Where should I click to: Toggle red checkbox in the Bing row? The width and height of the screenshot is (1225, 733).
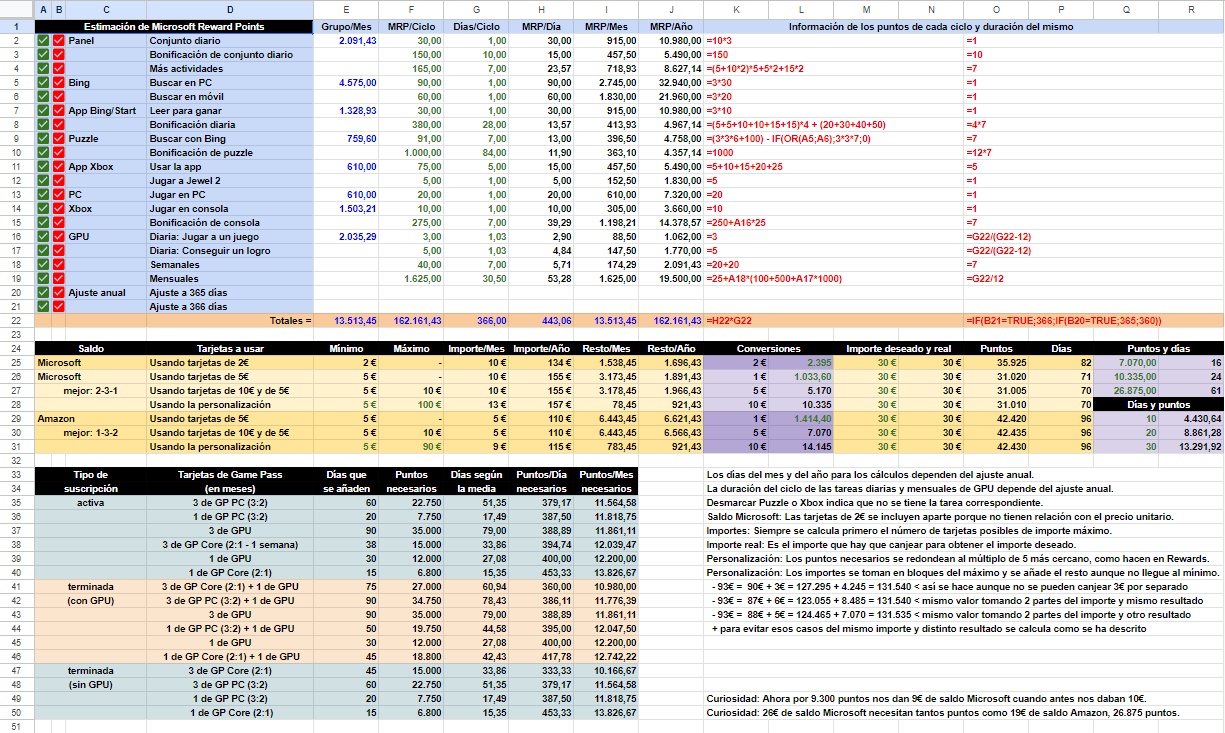(59, 82)
